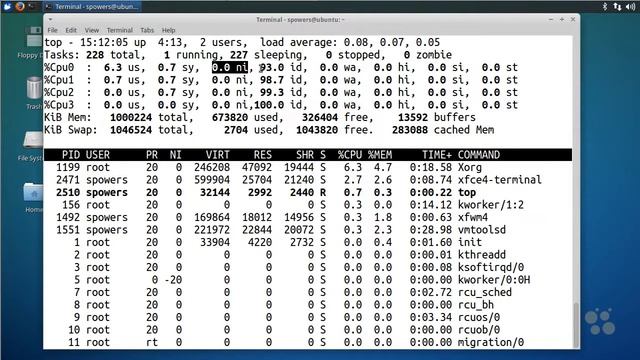The image size is (640, 360).
Task: Click the '673820' used memory value
Action: tap(230, 118)
